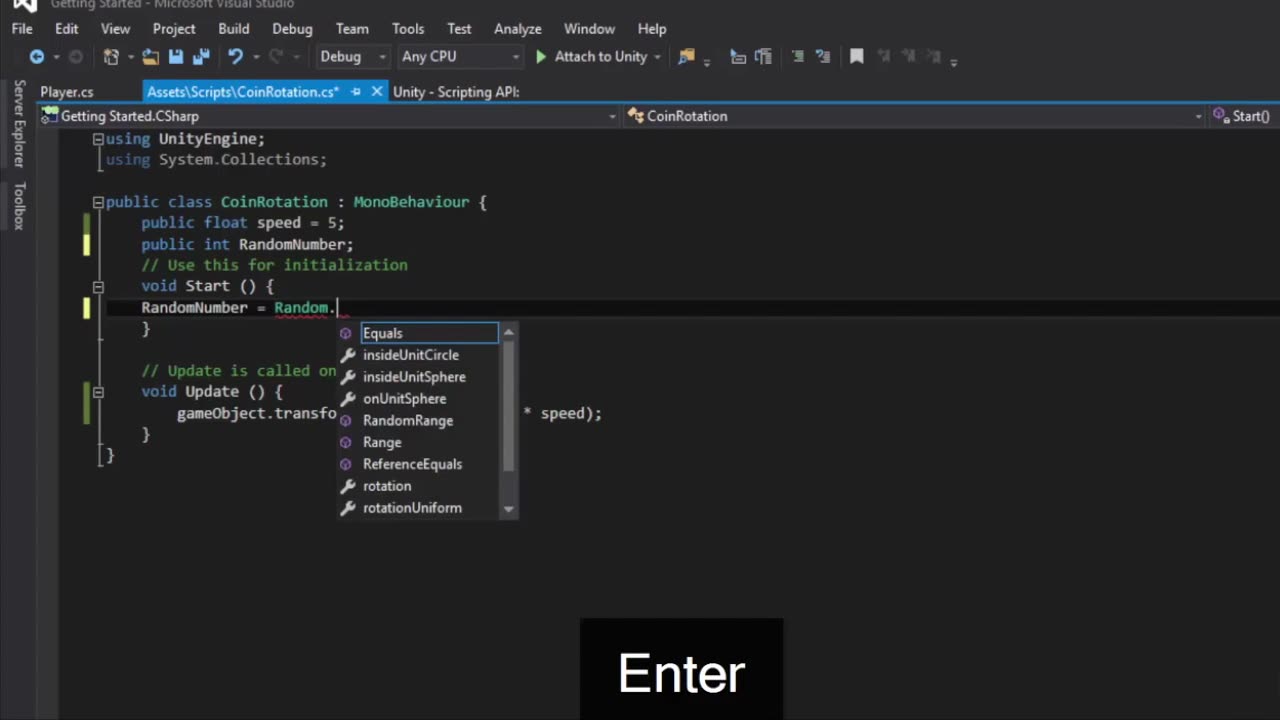Open the Undo history dropdown arrow

255,57
